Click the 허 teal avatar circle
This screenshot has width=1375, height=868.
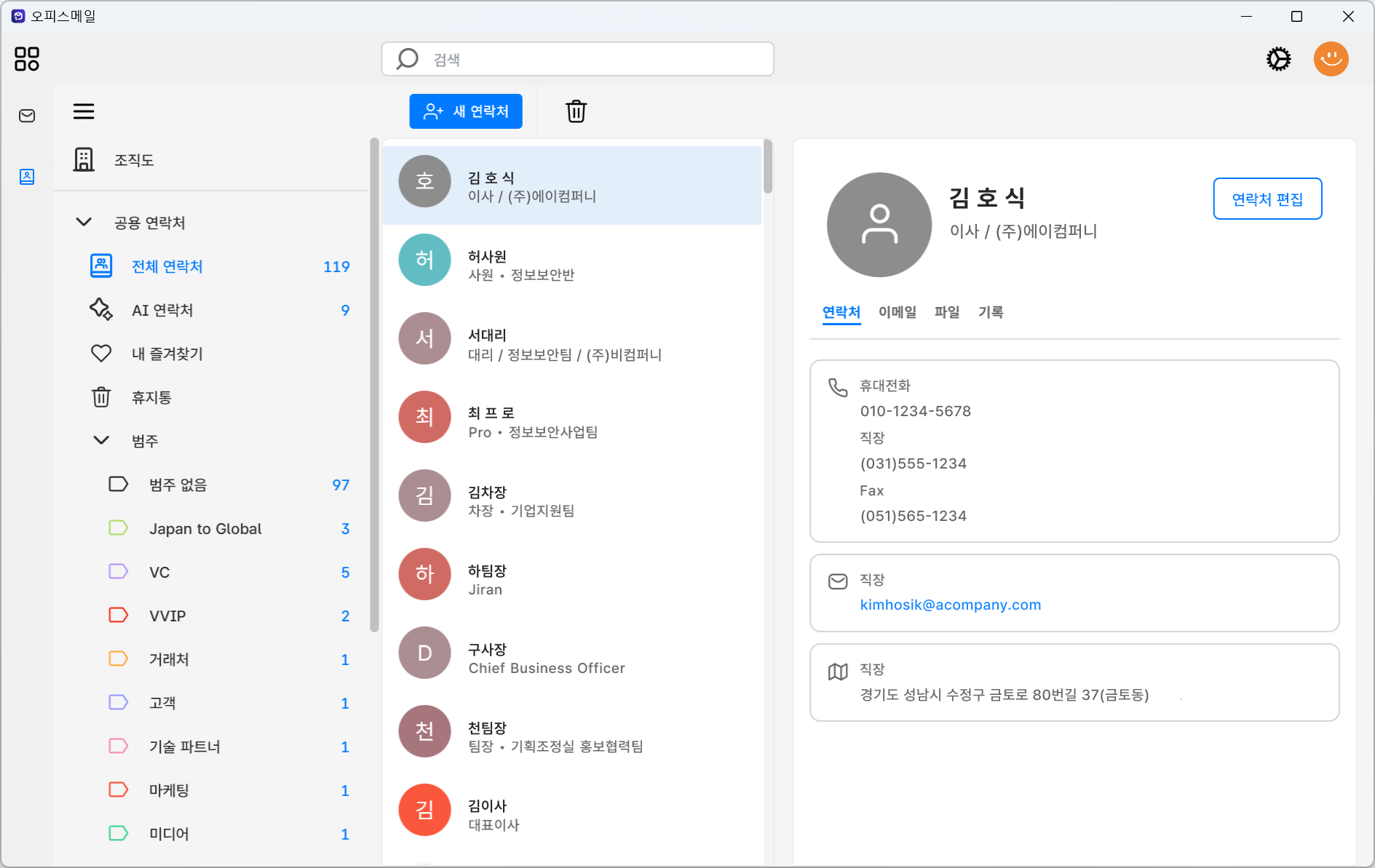point(425,260)
